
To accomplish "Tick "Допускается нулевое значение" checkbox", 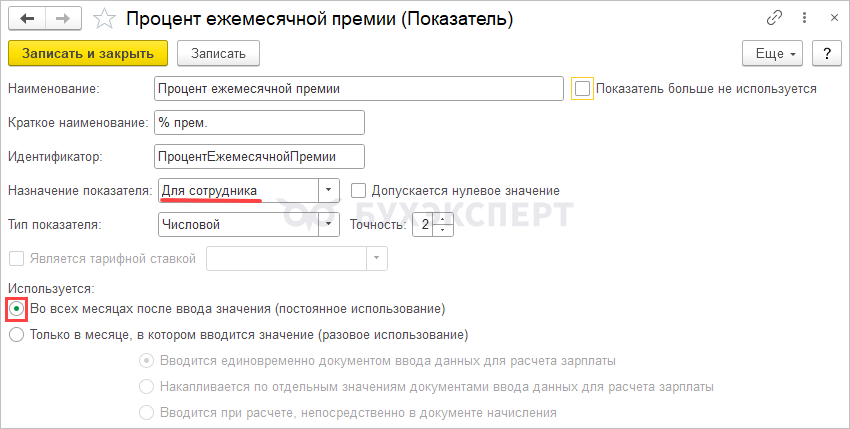I will pos(359,190).
